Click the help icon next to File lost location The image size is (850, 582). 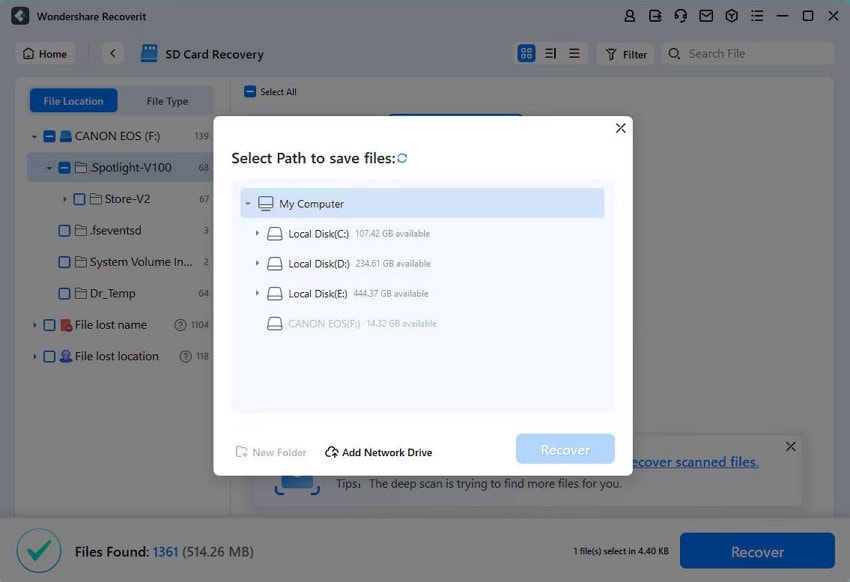tap(185, 356)
